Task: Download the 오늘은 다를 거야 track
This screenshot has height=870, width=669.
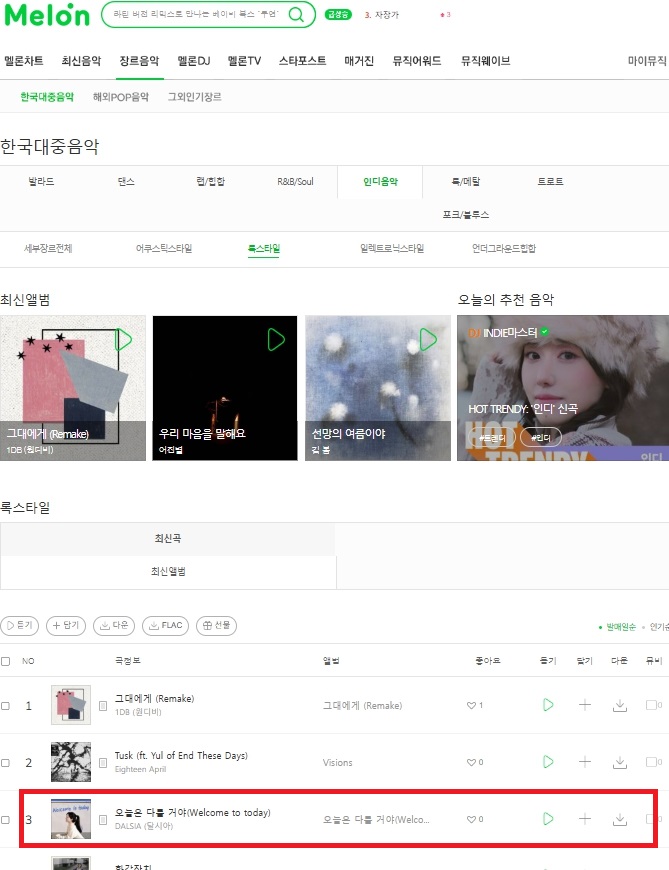Action: (620, 819)
